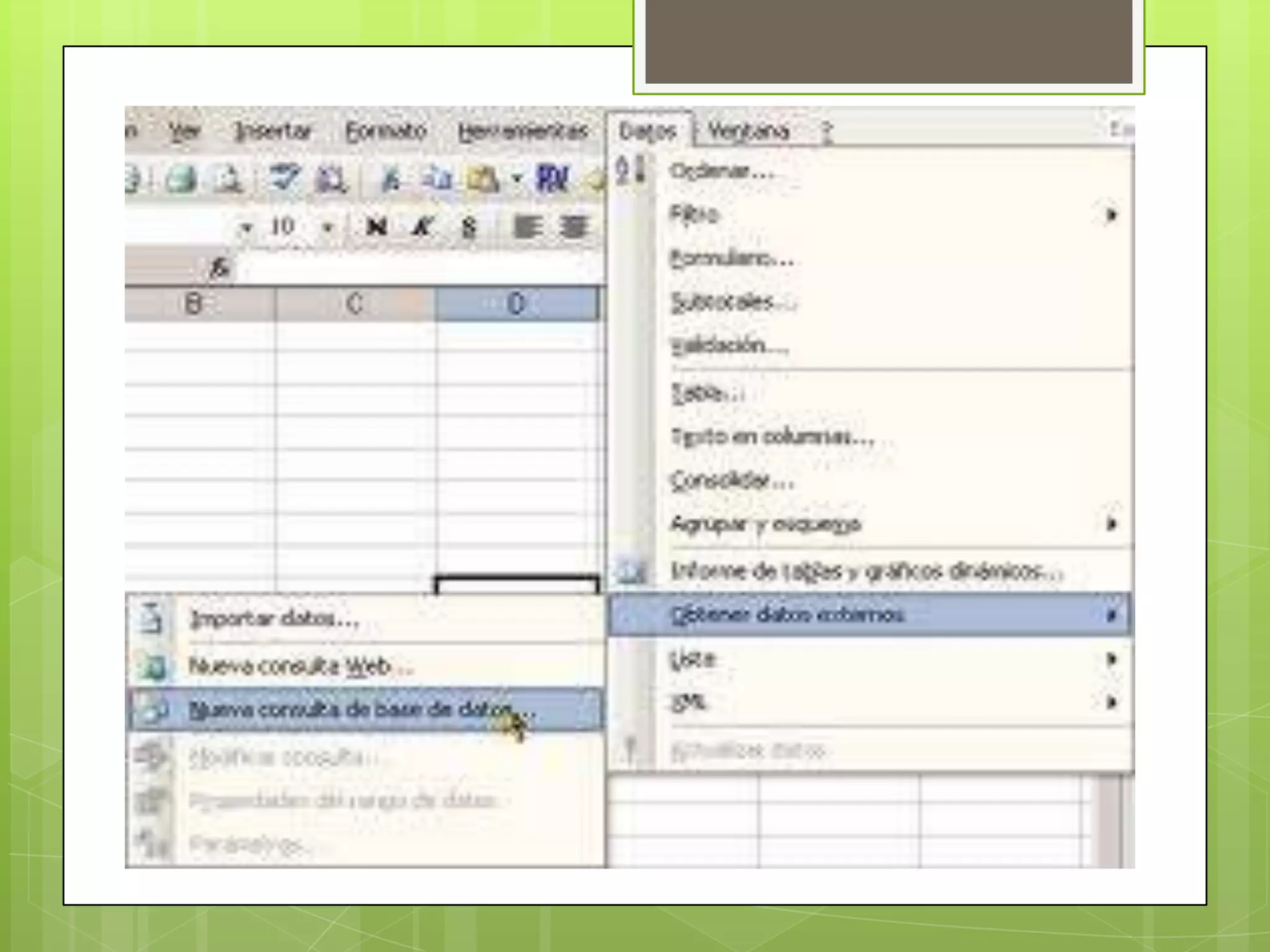This screenshot has height=952, width=1270.
Task: Open the font size 10 dropdown
Action: 327,227
